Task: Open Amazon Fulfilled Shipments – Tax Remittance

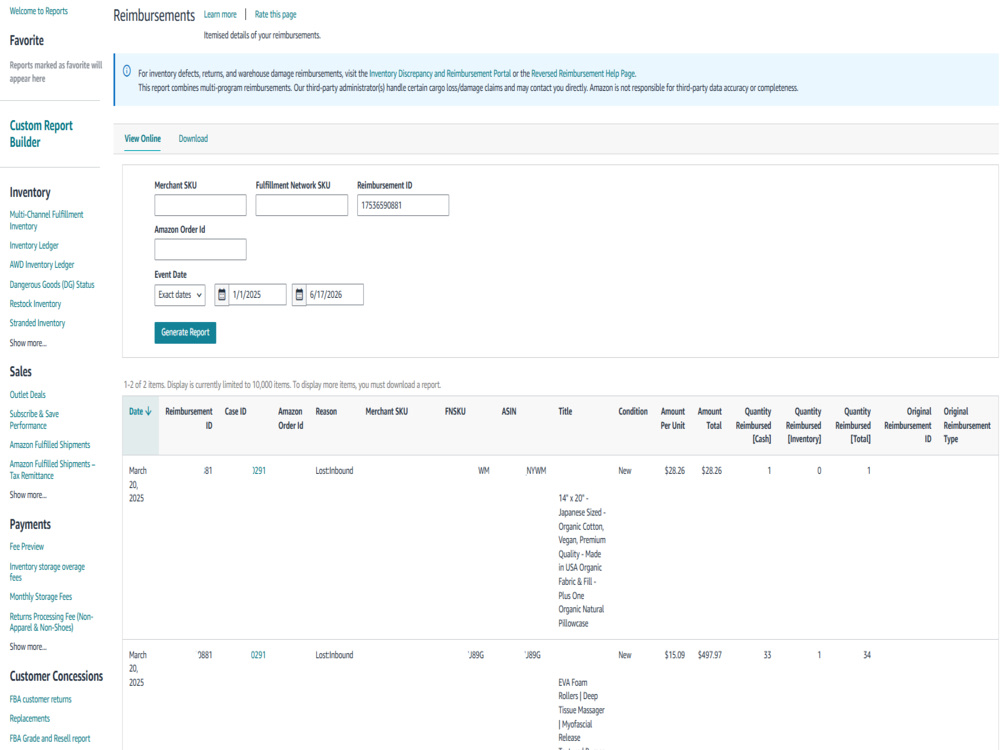Action: click(x=52, y=469)
